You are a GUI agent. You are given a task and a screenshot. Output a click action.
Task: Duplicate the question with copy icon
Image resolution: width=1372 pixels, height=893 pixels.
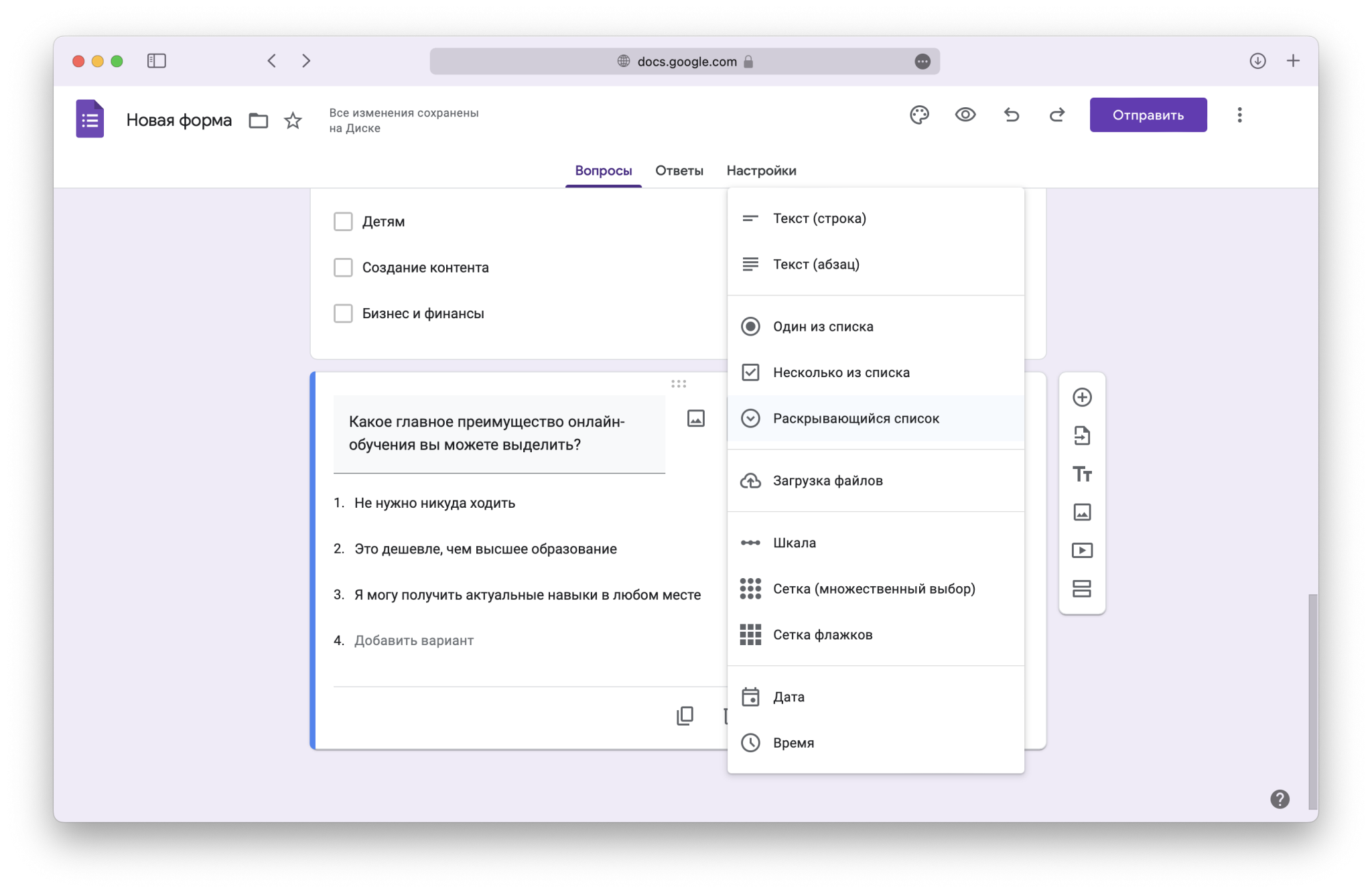pos(685,715)
